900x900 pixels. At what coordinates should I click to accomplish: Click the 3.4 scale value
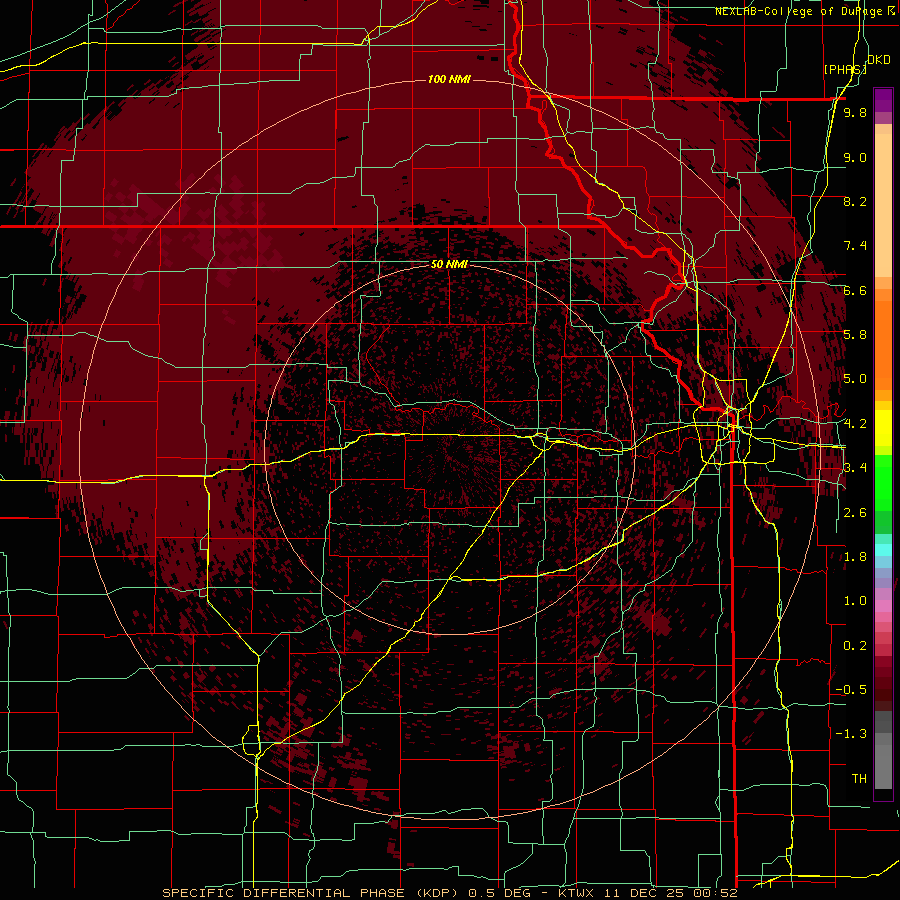click(855, 468)
